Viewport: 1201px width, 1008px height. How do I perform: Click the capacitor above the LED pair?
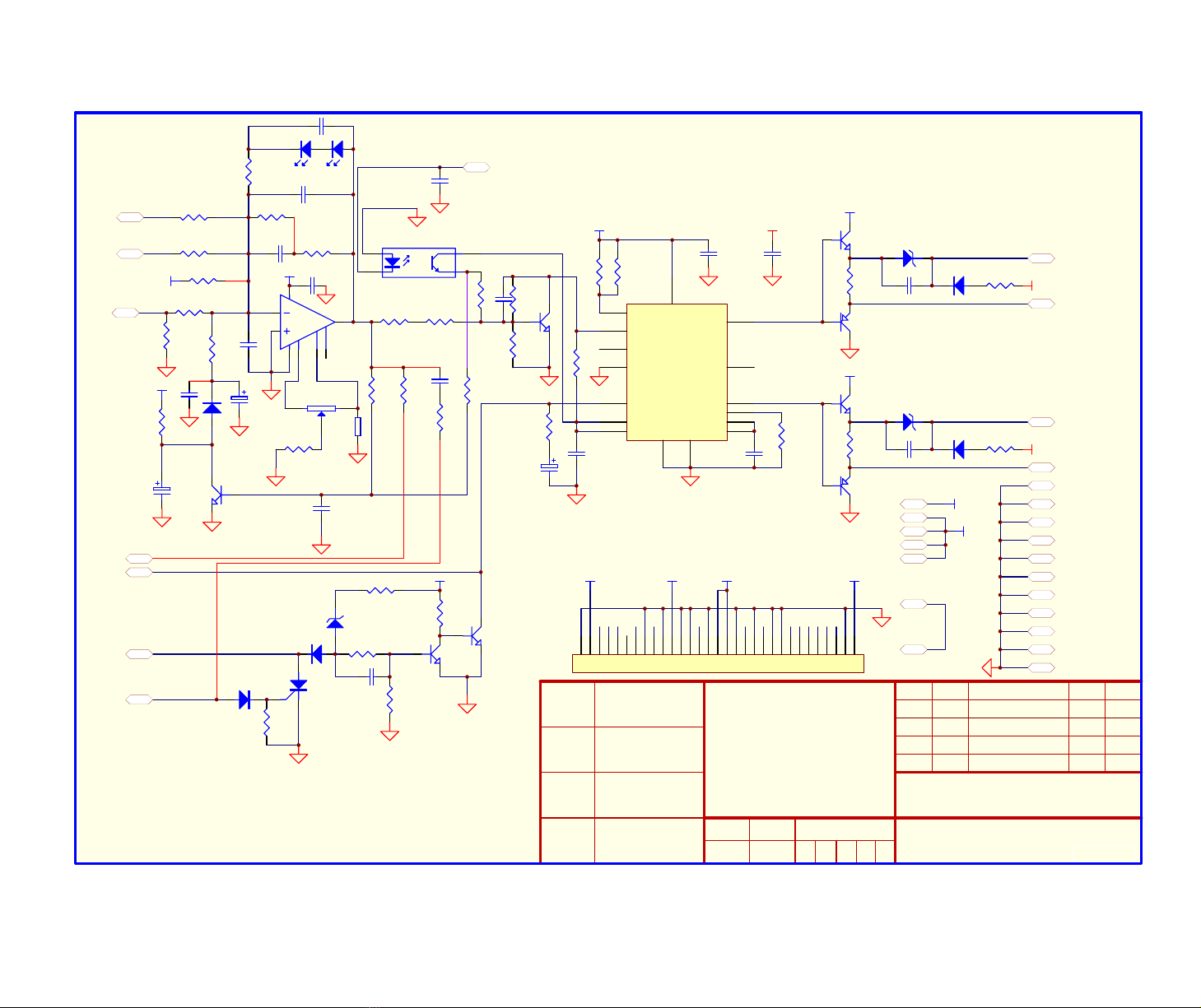pos(322,126)
